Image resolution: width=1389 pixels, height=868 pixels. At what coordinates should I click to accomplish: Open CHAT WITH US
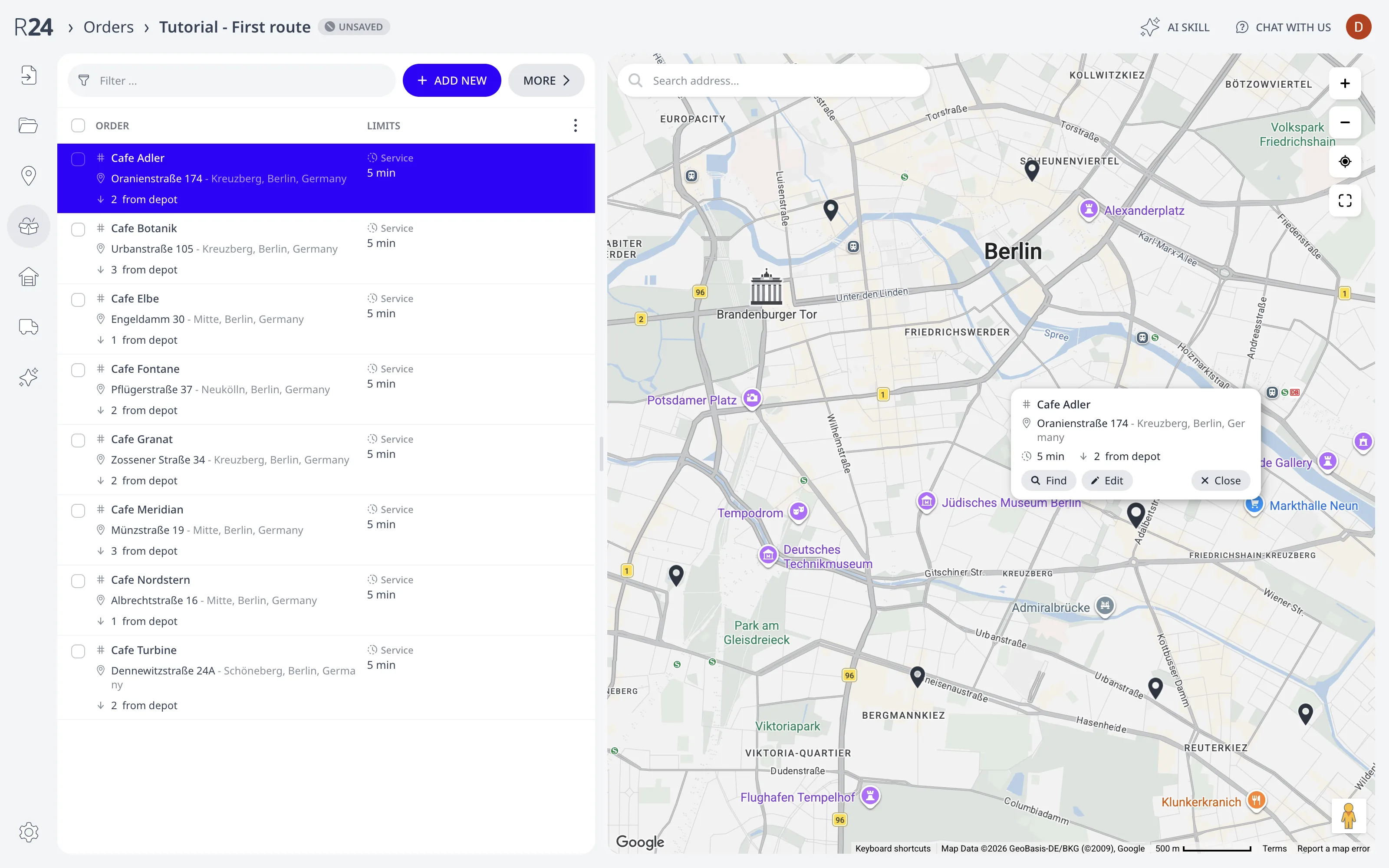coord(1284,27)
